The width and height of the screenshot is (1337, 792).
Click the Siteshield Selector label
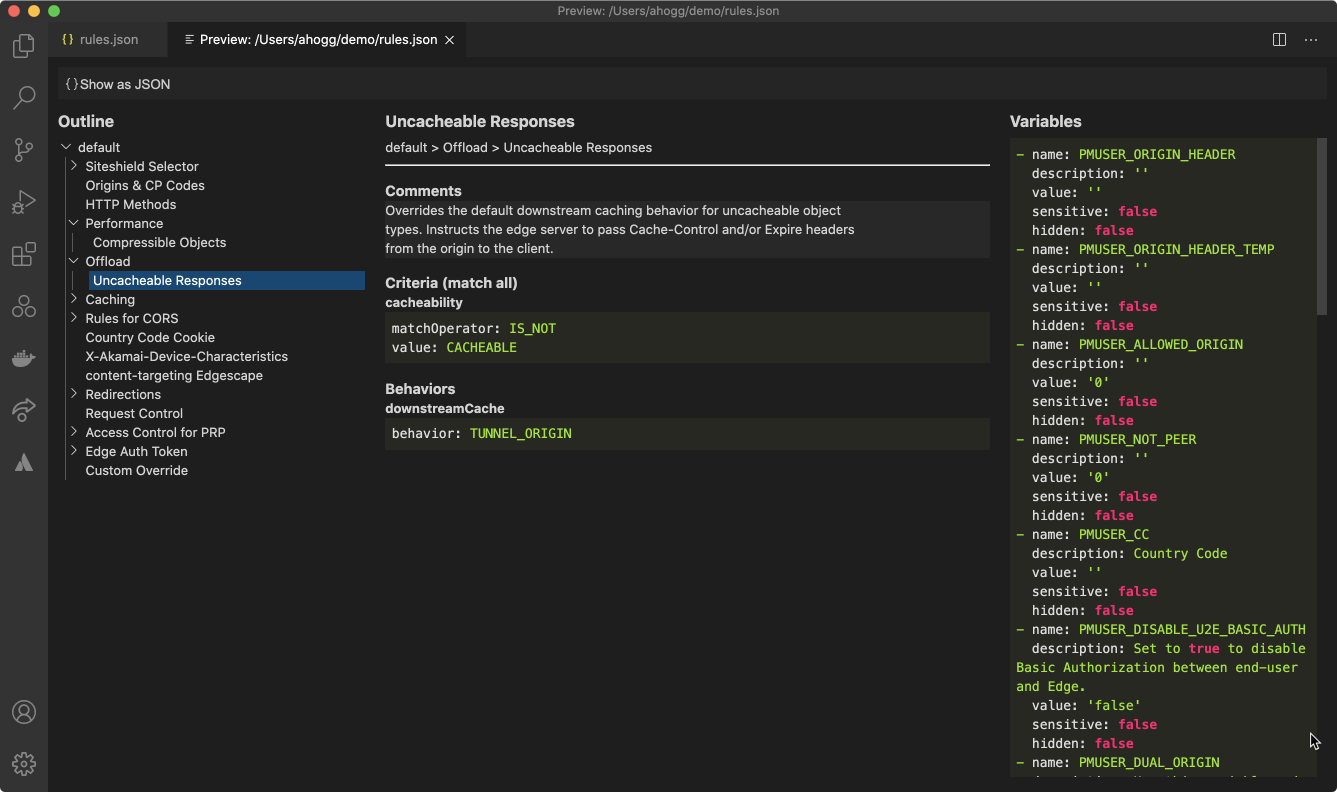(142, 166)
